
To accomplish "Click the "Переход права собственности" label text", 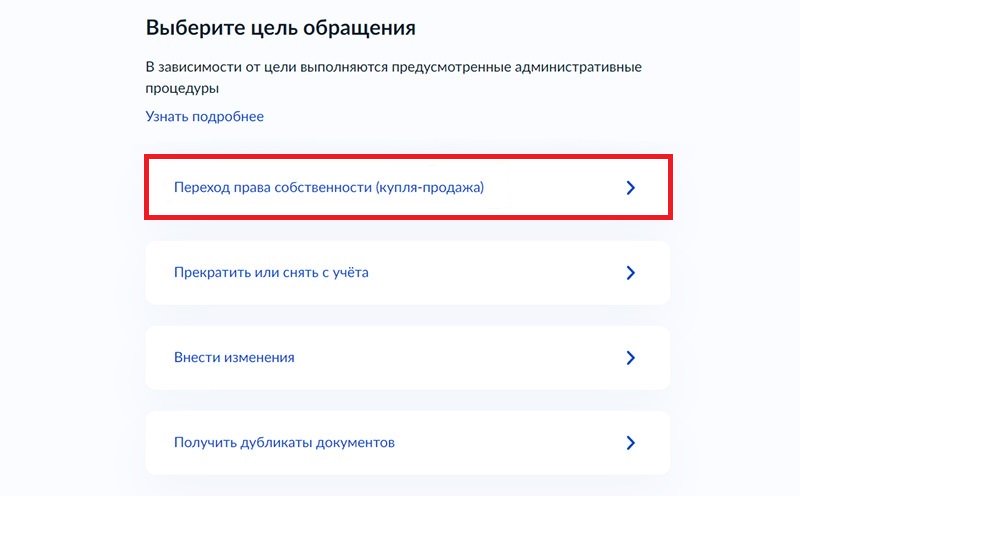I will pos(273,187).
